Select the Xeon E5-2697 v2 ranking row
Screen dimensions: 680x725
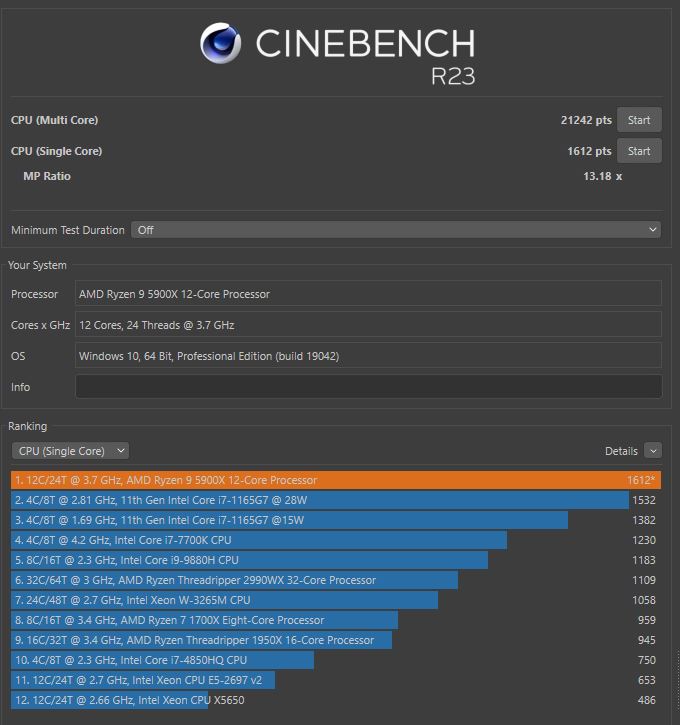pos(336,680)
